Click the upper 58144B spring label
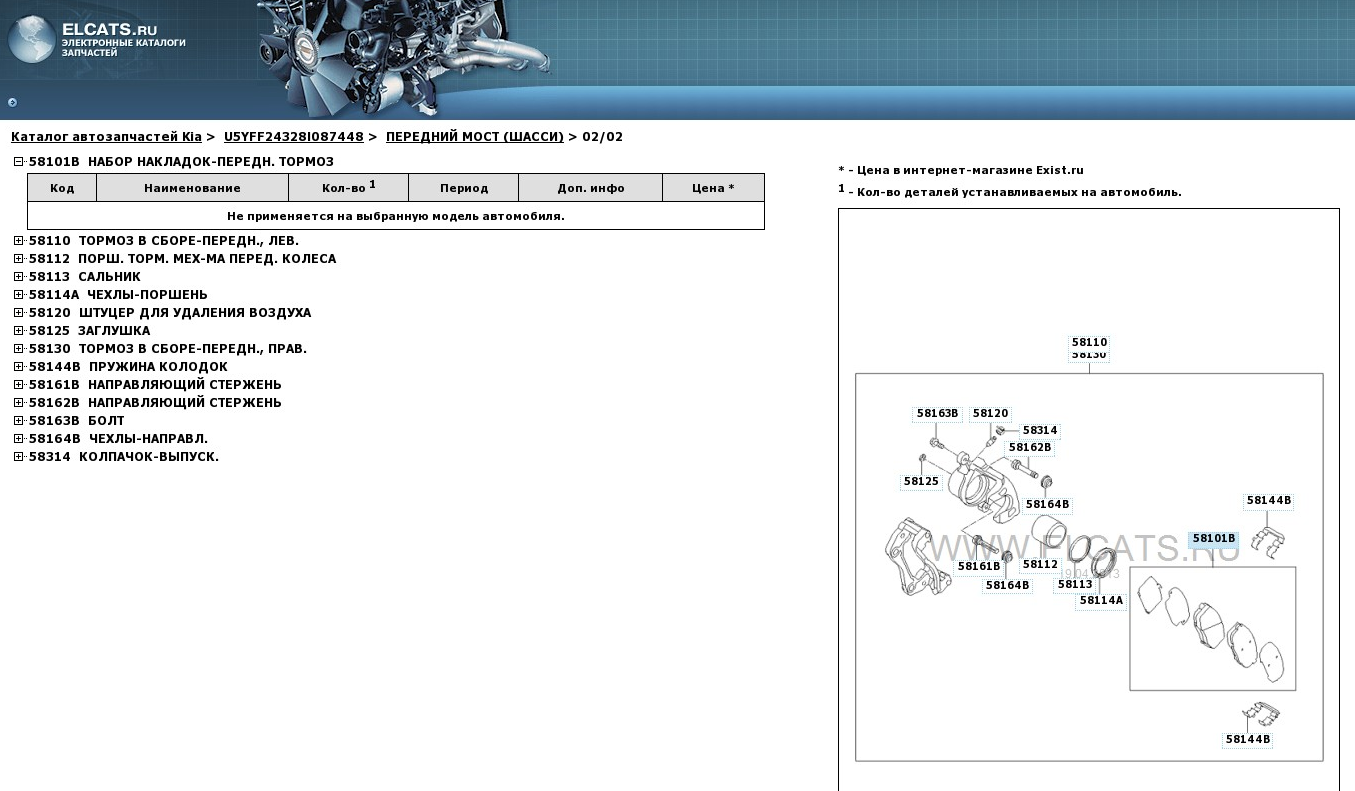Screen dimensions: 1355x791 point(1268,500)
